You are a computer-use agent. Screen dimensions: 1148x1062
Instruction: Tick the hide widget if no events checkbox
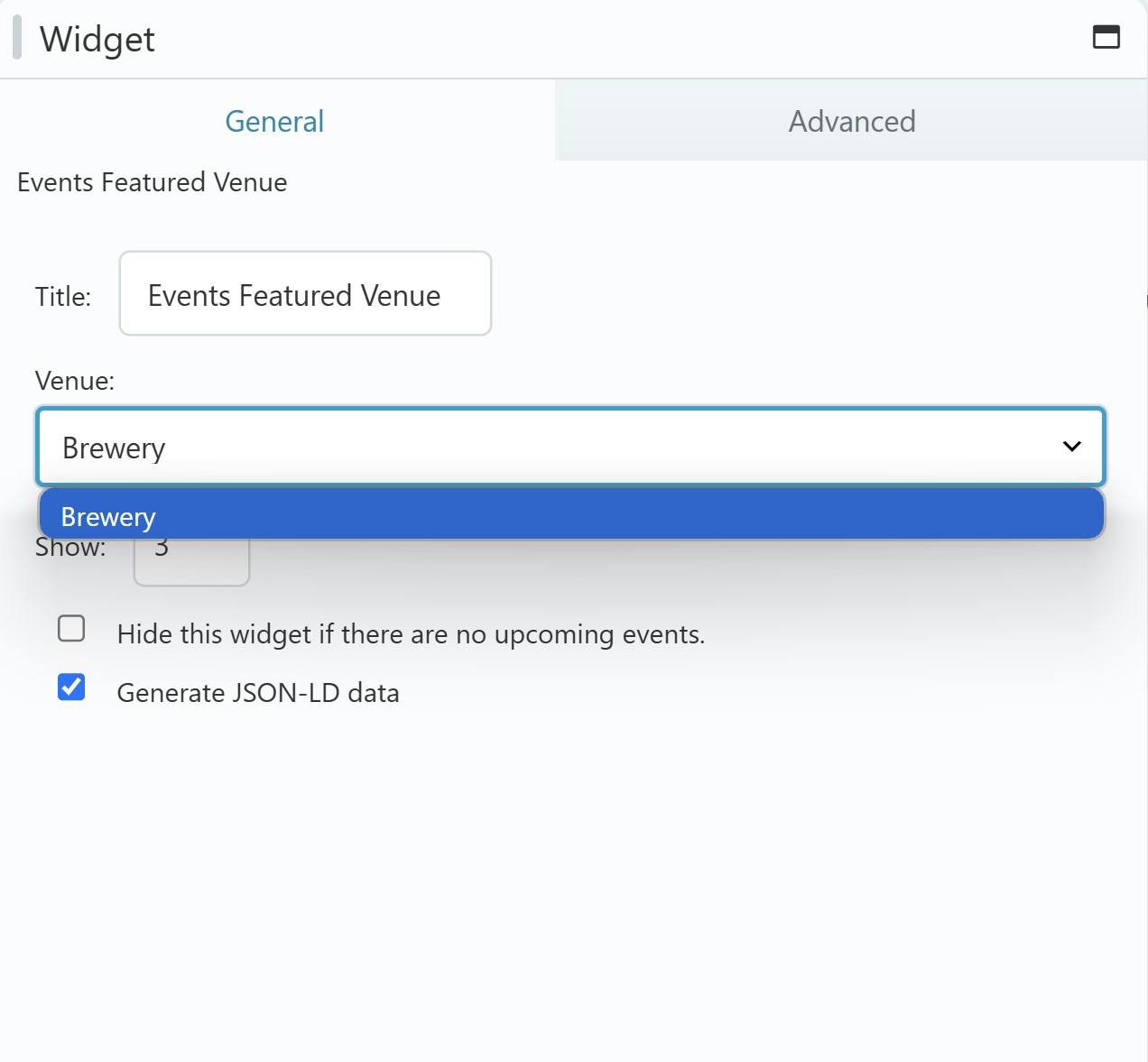tap(71, 629)
